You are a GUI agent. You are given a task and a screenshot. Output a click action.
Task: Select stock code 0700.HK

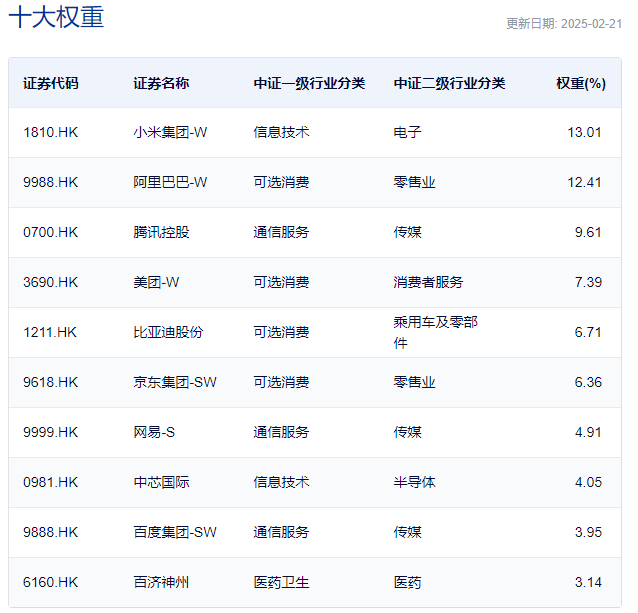click(50, 232)
